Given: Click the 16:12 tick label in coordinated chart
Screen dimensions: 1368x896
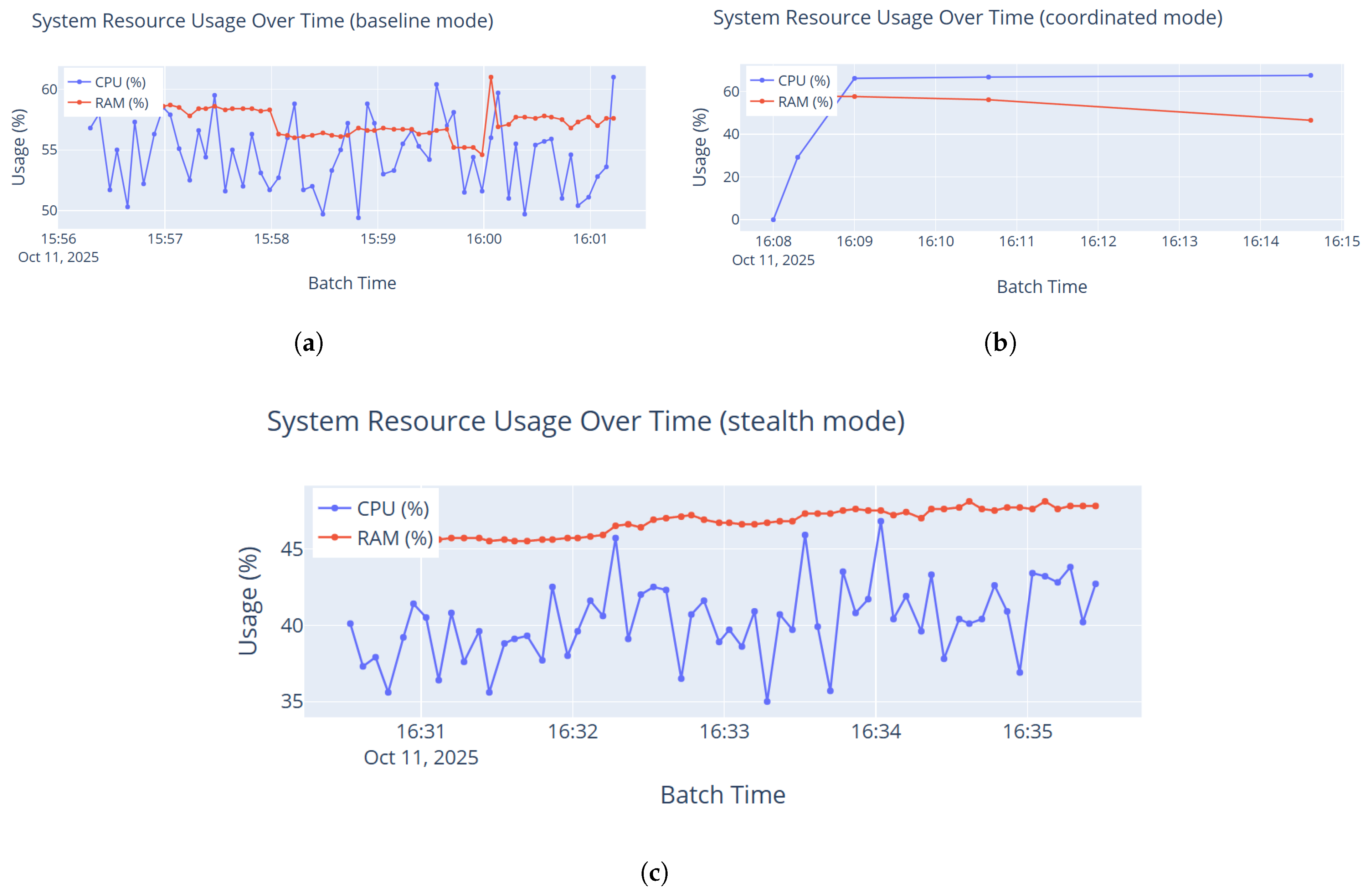Looking at the screenshot, I should click(x=1098, y=241).
